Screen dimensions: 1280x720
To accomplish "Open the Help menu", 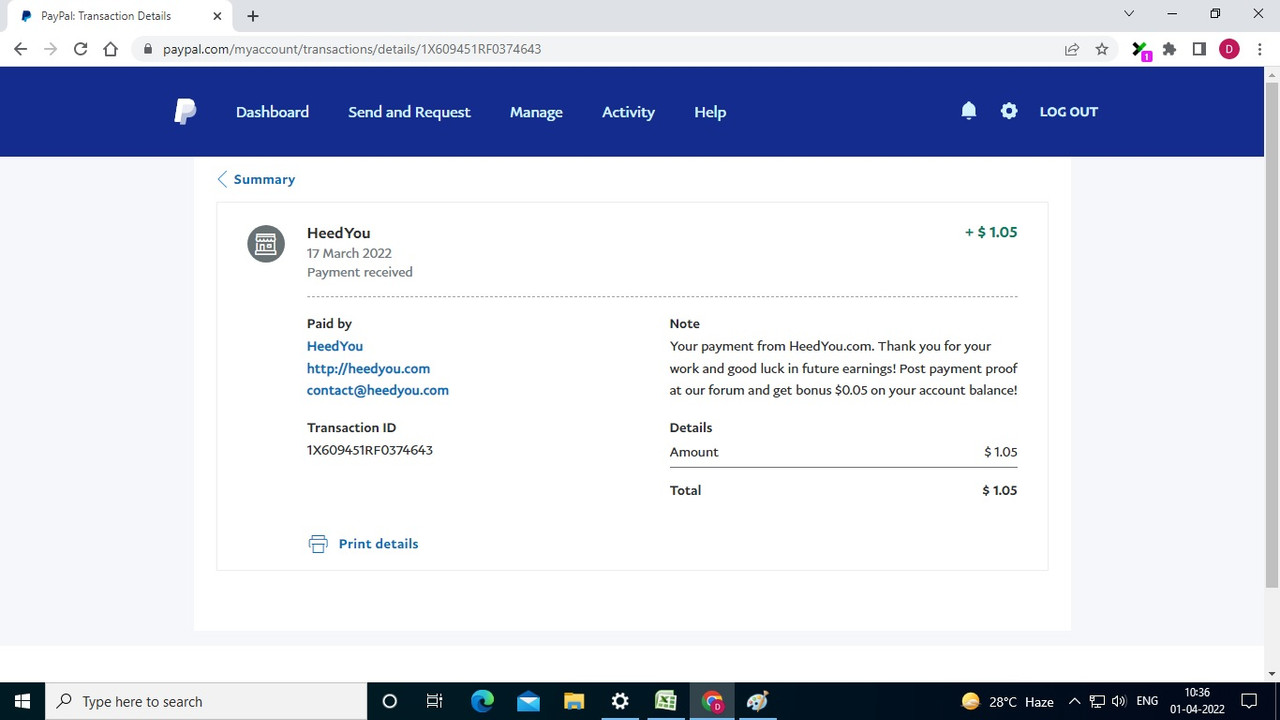I will click(710, 112).
